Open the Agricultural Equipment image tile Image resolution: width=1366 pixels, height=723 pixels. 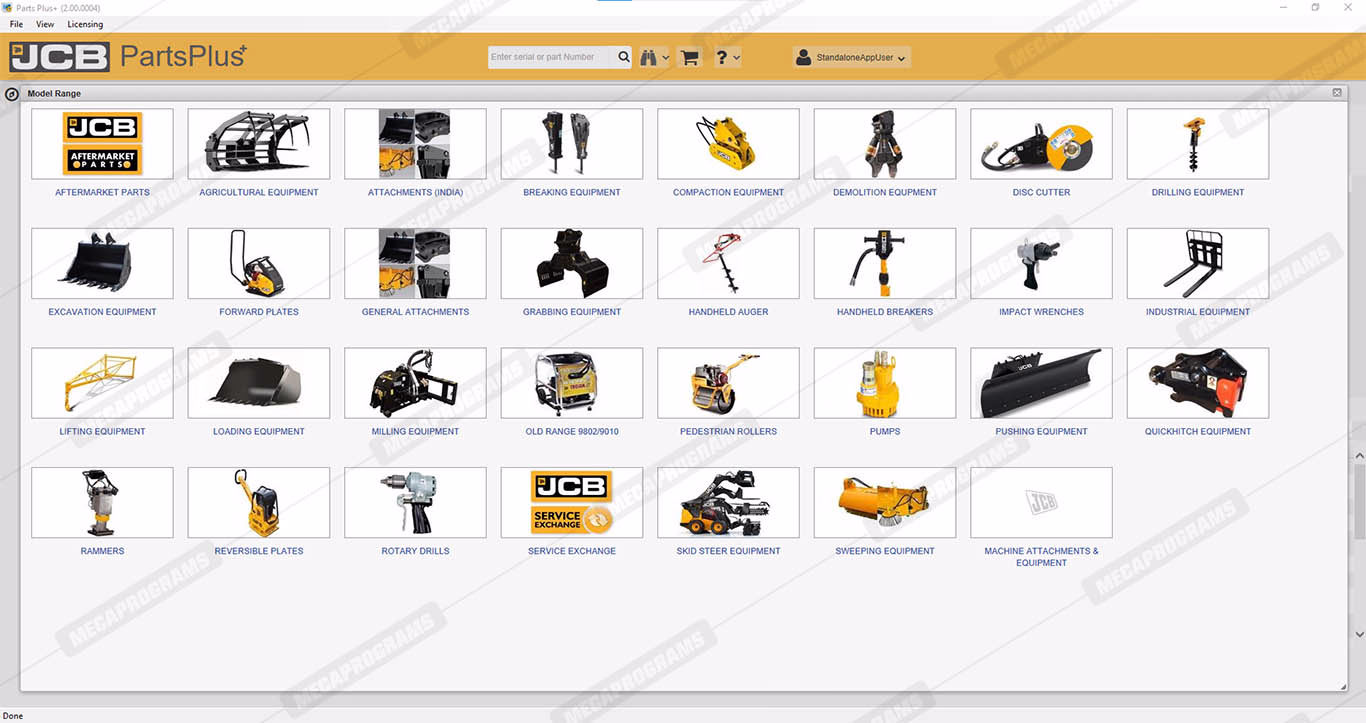click(x=259, y=144)
